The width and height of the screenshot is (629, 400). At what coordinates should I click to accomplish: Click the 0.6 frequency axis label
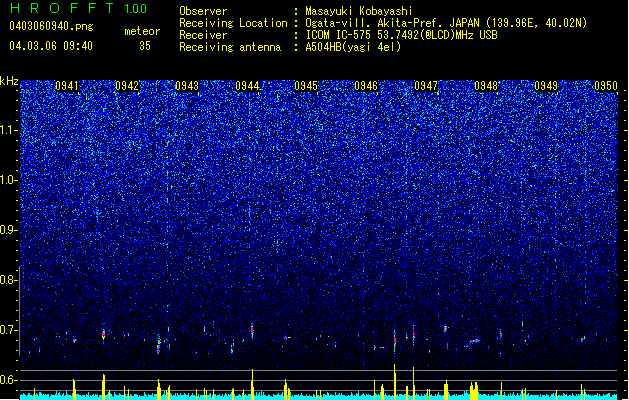click(9, 380)
